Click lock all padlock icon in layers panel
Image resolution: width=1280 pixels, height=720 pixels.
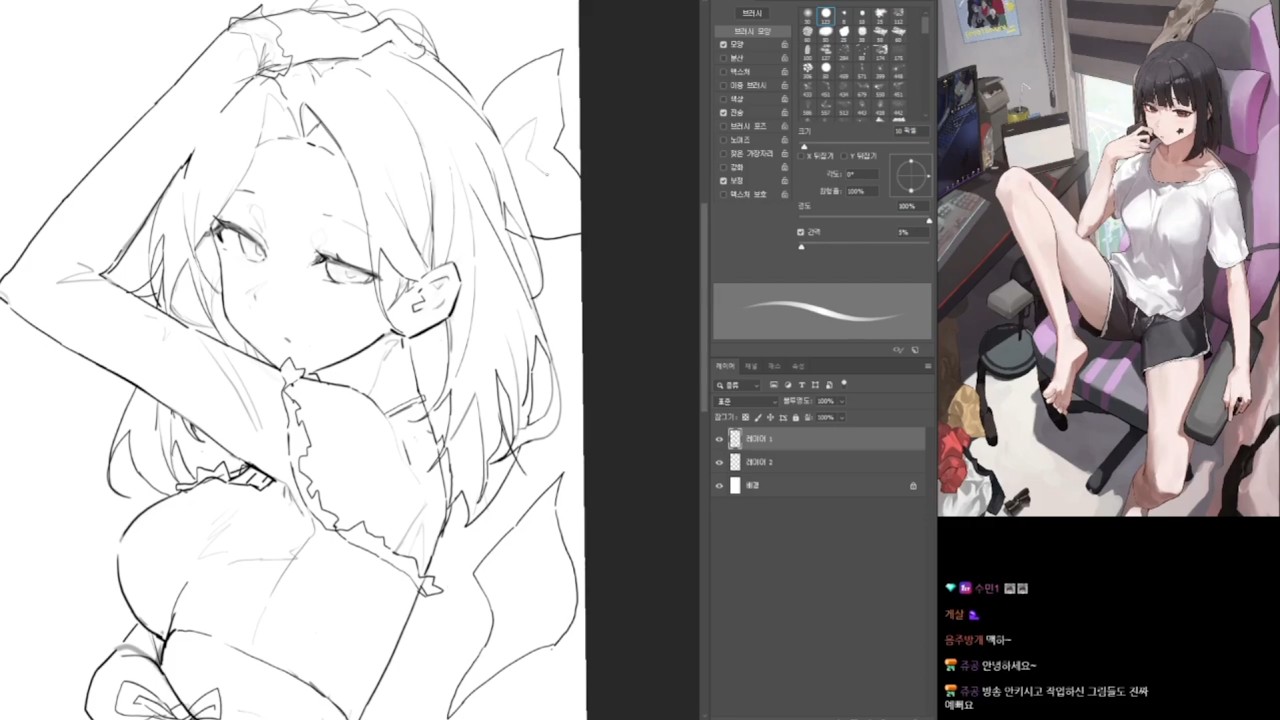796,418
